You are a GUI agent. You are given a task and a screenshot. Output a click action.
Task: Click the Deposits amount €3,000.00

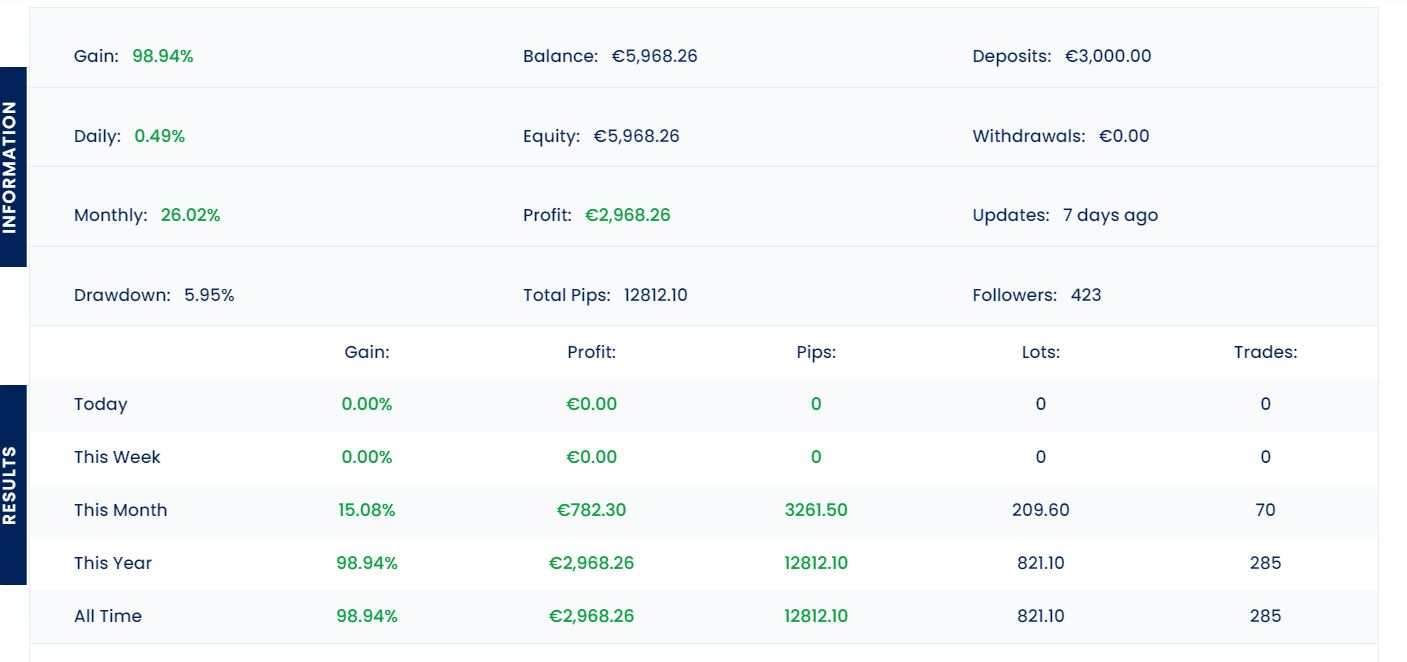(x=1108, y=56)
